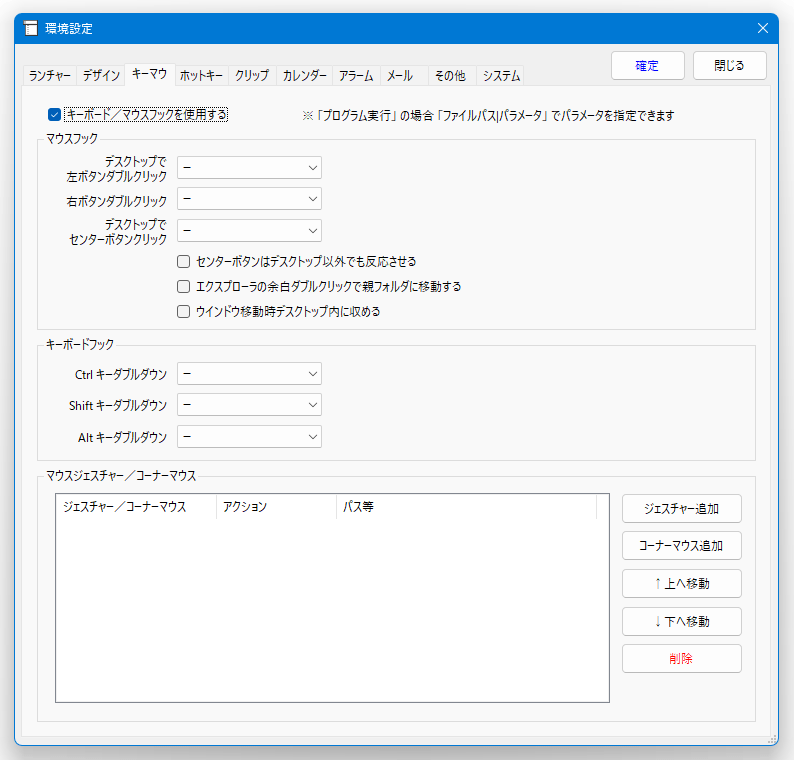Open the デスクトップで左ボタンダブルクリック dropdown
The height and width of the screenshot is (760, 794).
click(x=249, y=168)
